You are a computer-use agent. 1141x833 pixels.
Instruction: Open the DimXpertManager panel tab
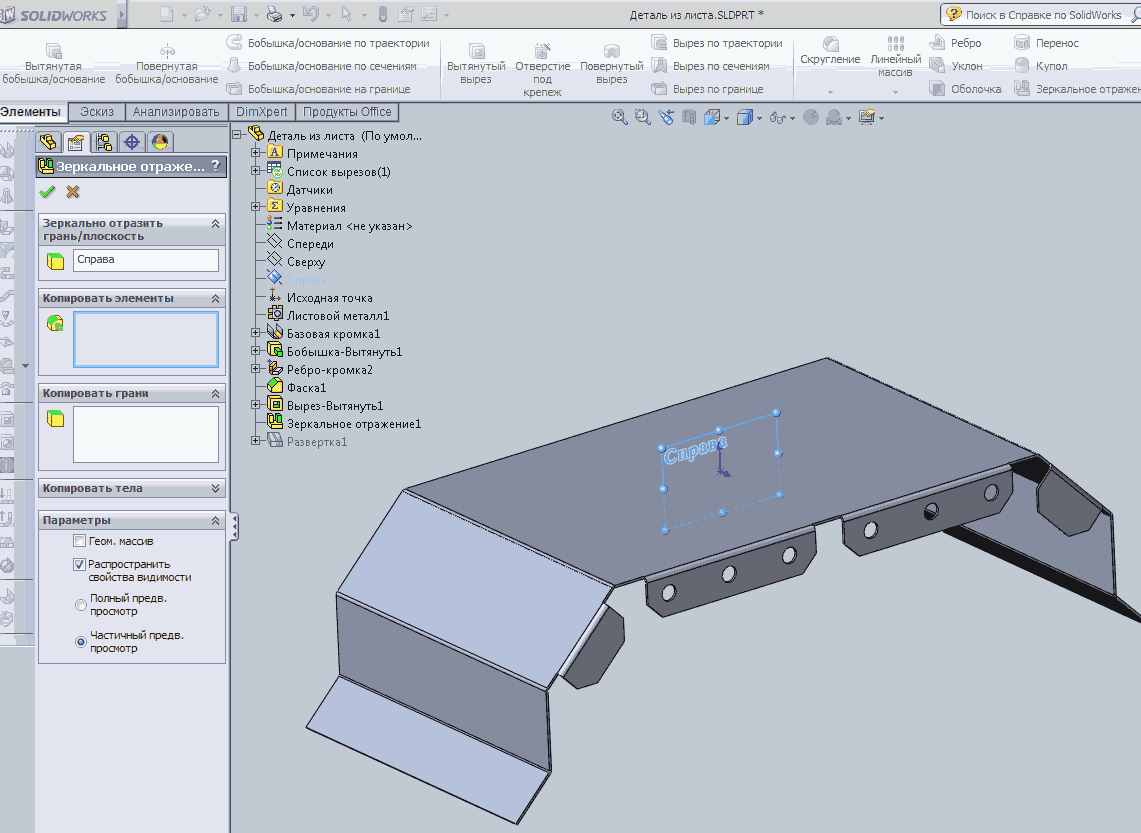tap(132, 142)
